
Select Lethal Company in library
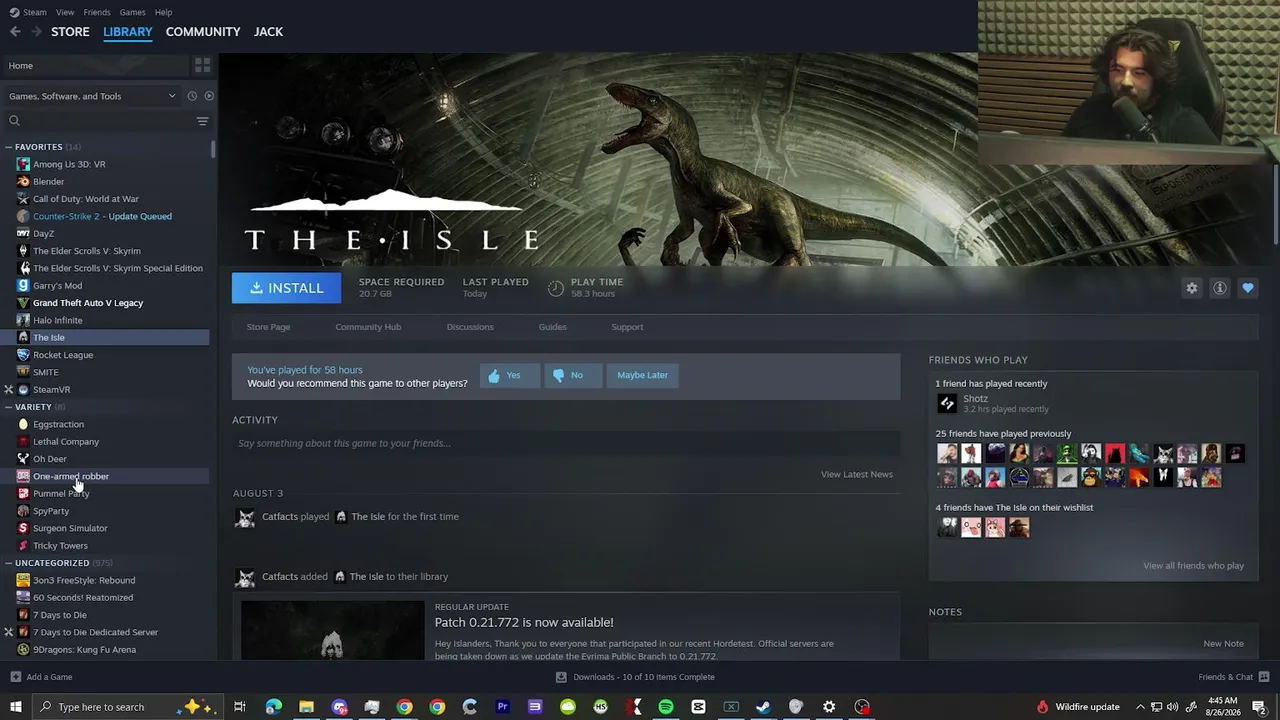click(x=66, y=442)
